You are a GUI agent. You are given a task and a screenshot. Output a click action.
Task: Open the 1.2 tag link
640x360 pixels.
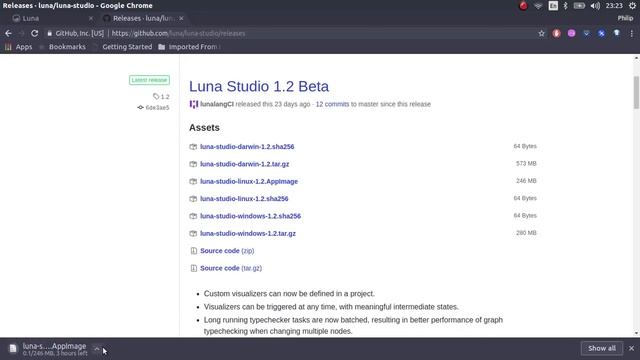(x=165, y=97)
